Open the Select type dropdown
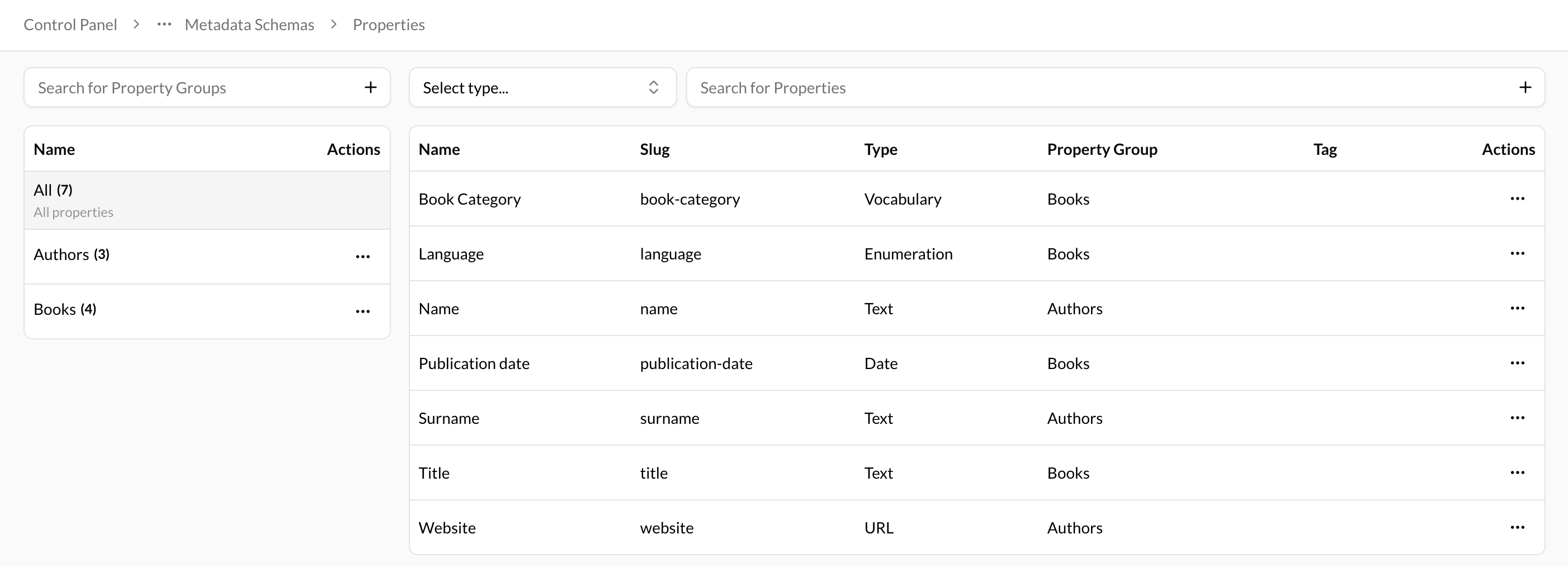This screenshot has height=567, width=1568. 542,87
